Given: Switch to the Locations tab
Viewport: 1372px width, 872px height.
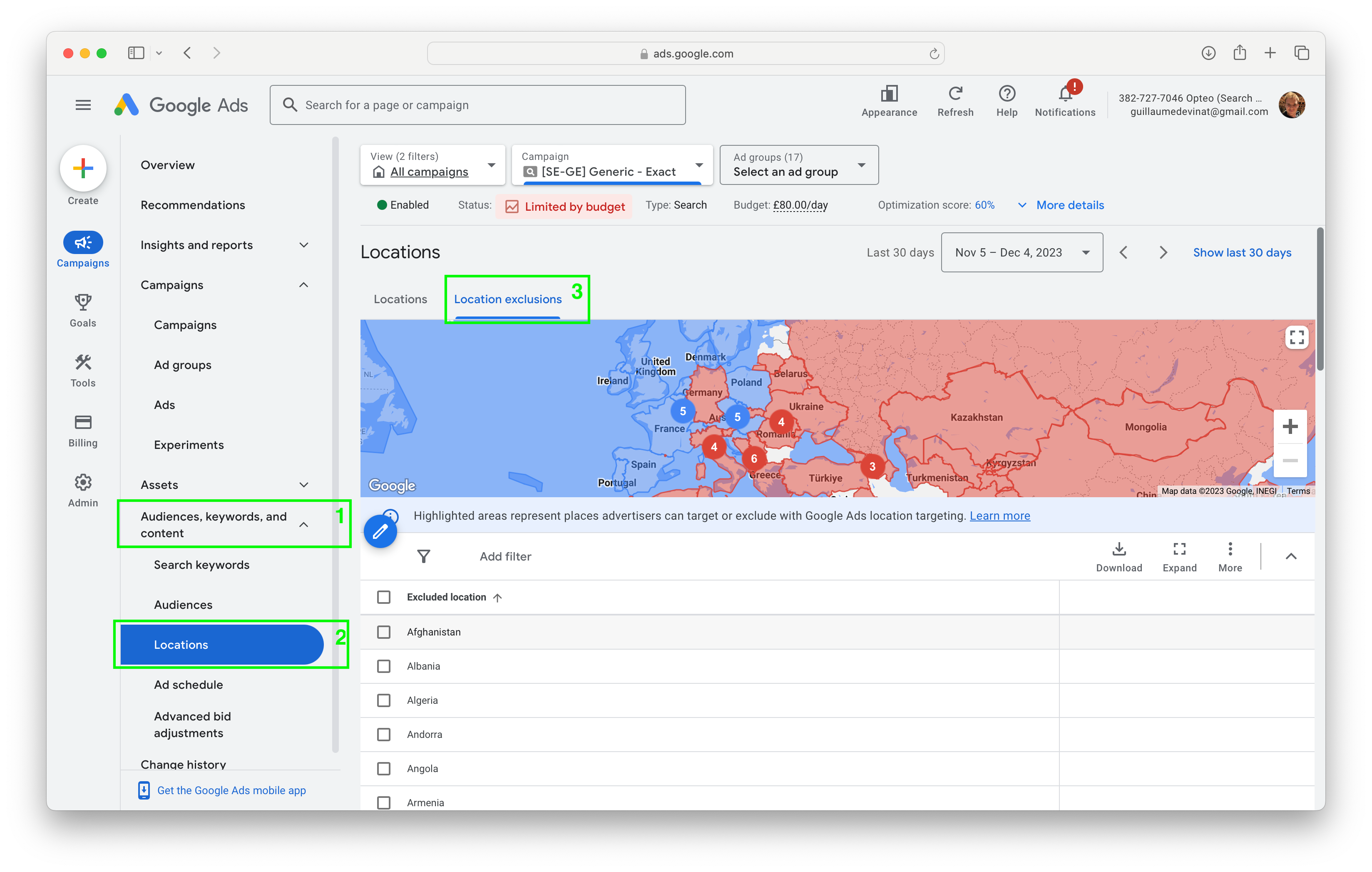Looking at the screenshot, I should [400, 299].
